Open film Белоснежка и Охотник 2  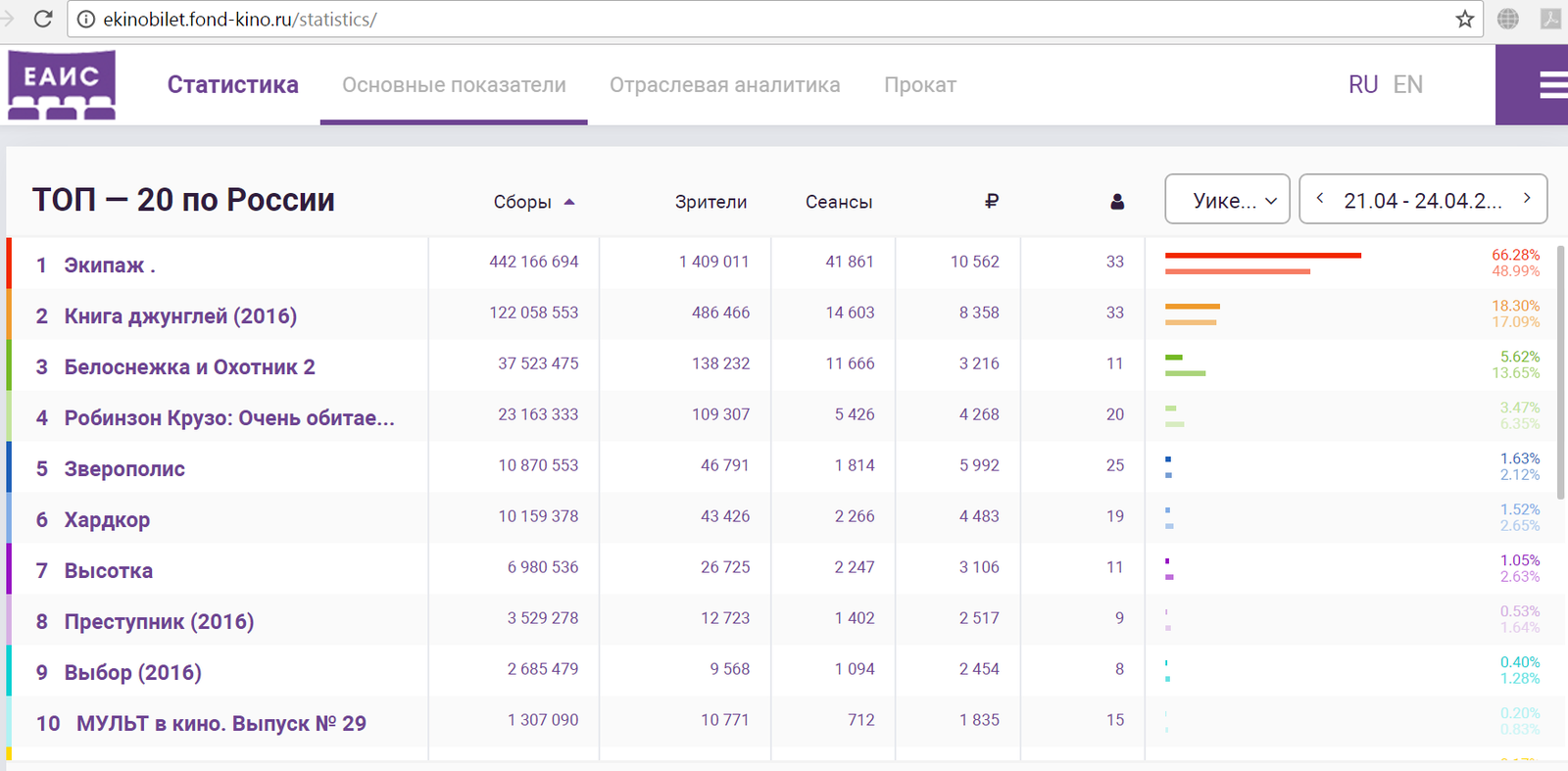pos(190,367)
